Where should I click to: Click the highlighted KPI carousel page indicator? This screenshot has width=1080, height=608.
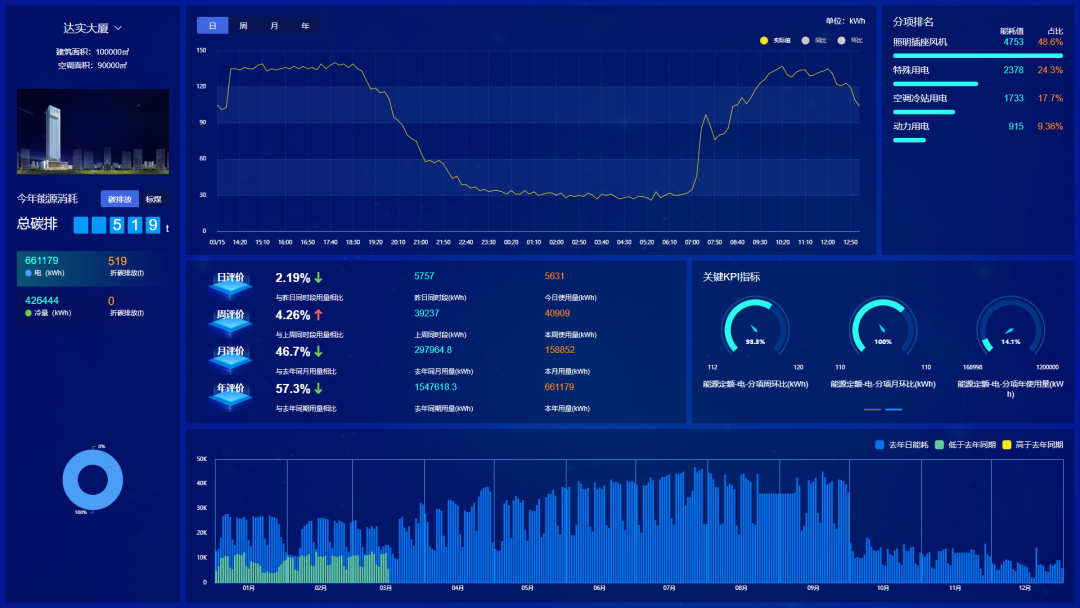point(894,410)
